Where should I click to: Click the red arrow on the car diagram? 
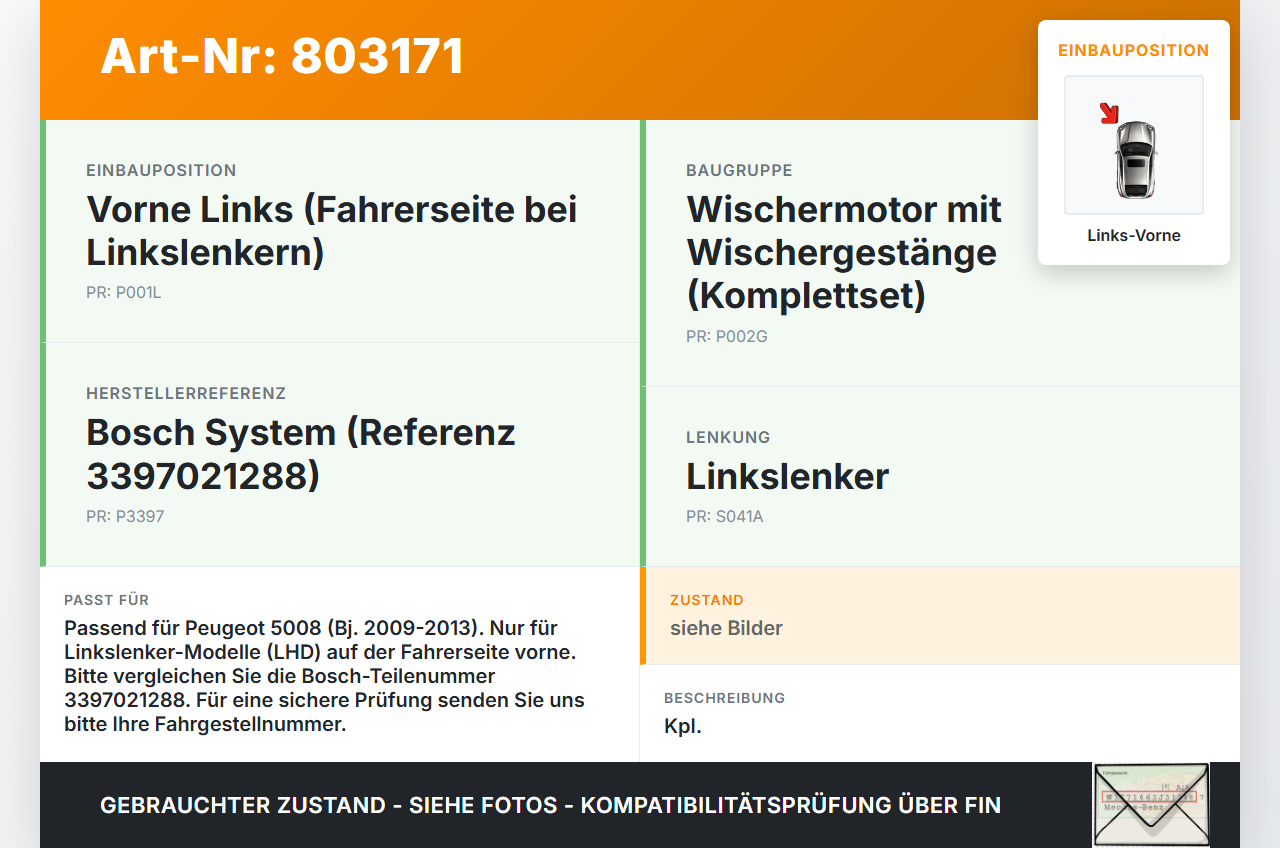[x=1109, y=113]
